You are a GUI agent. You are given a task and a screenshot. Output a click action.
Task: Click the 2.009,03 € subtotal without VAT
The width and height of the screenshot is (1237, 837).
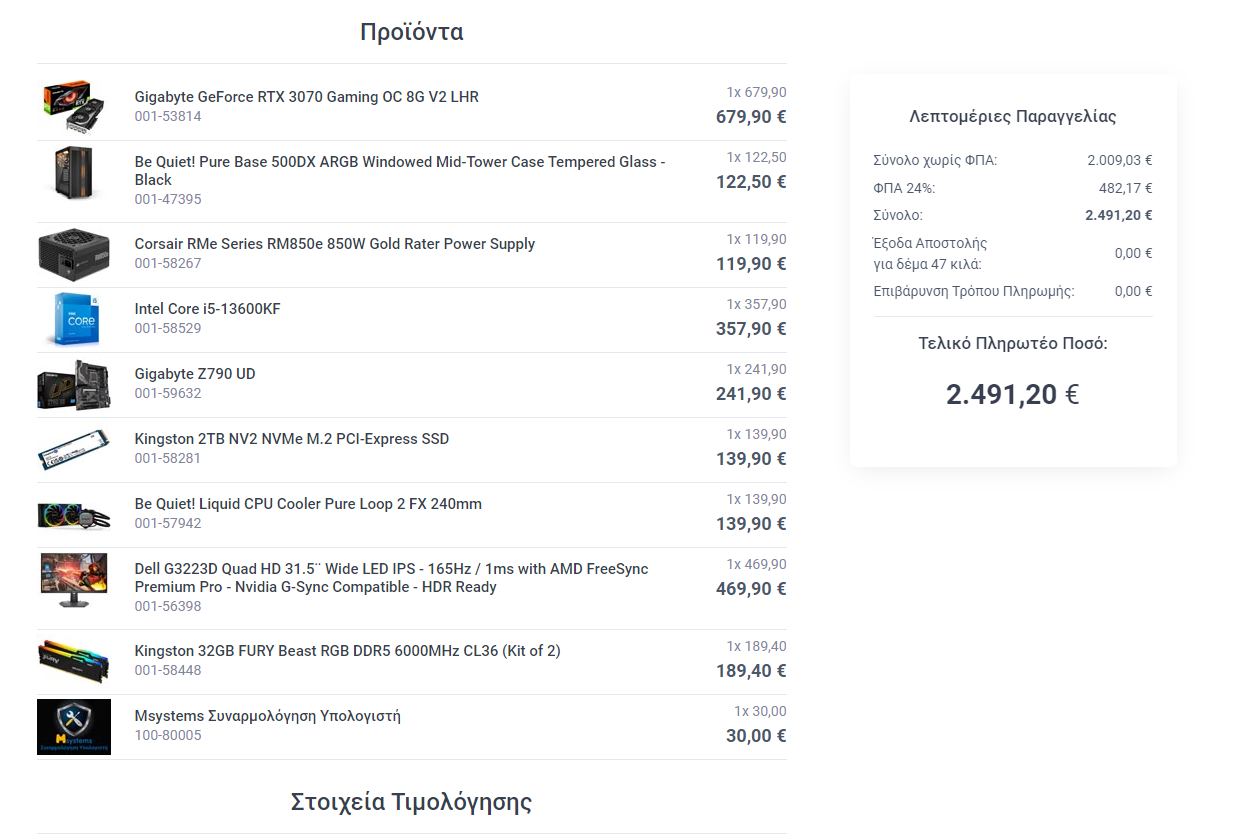click(x=1120, y=160)
